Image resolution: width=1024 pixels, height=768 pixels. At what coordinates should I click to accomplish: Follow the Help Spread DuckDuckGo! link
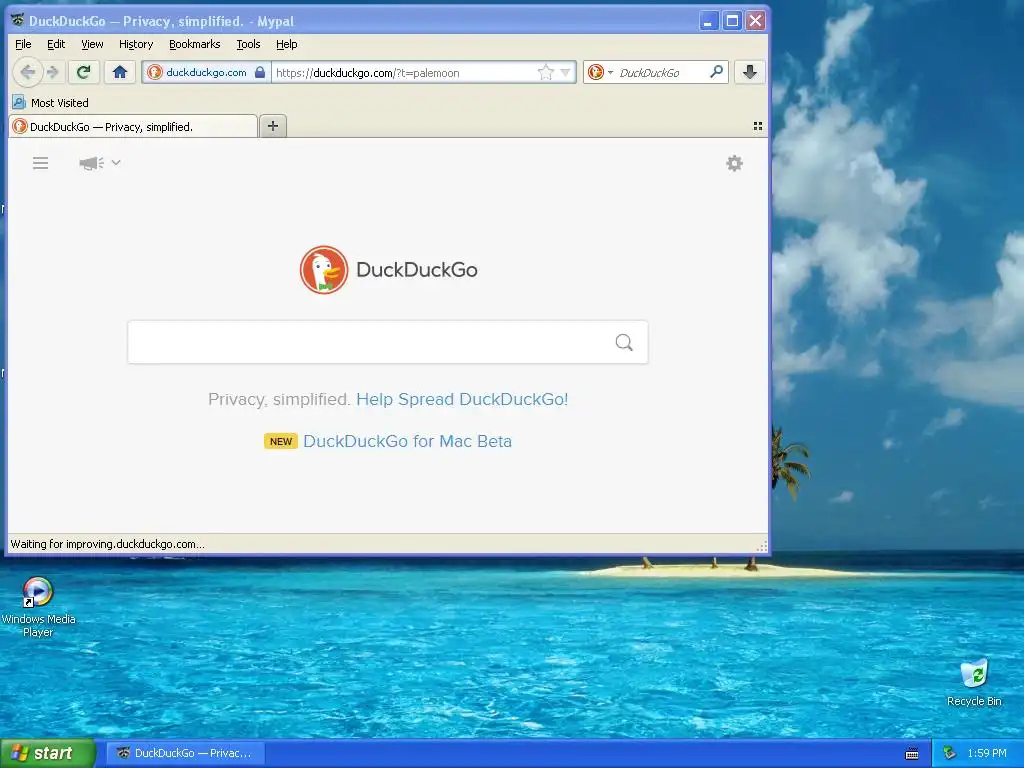pyautogui.click(x=462, y=399)
